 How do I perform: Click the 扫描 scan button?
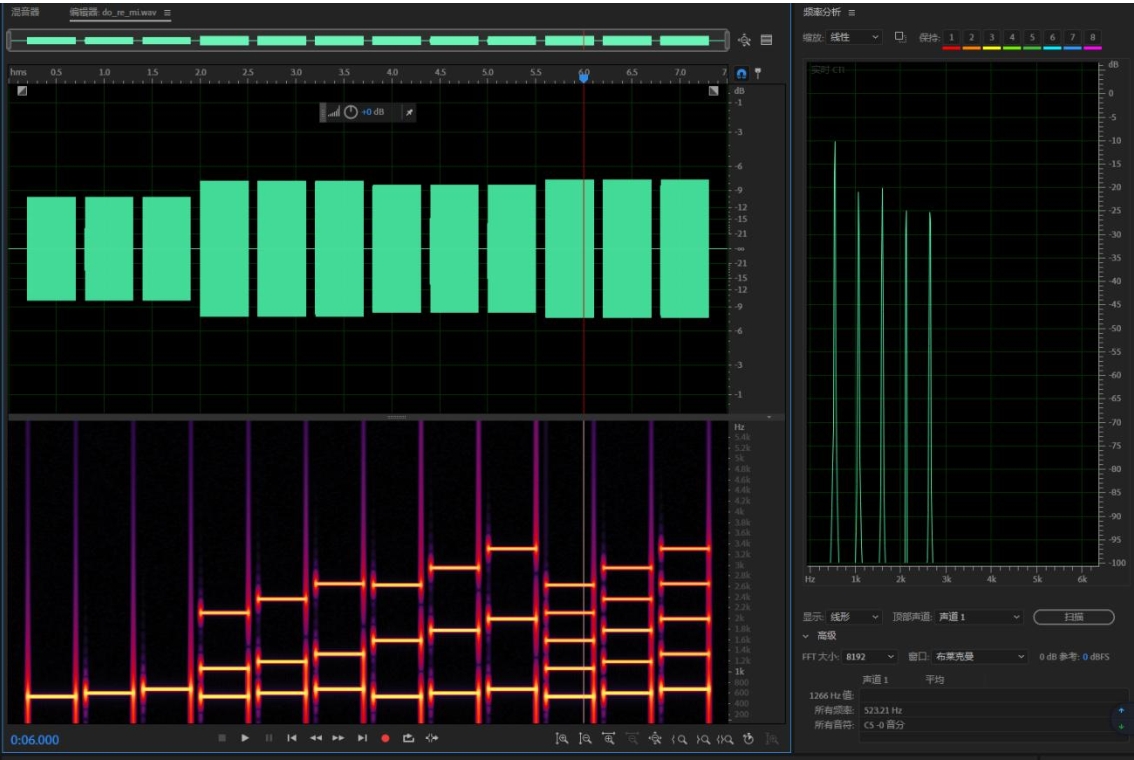(x=1073, y=617)
